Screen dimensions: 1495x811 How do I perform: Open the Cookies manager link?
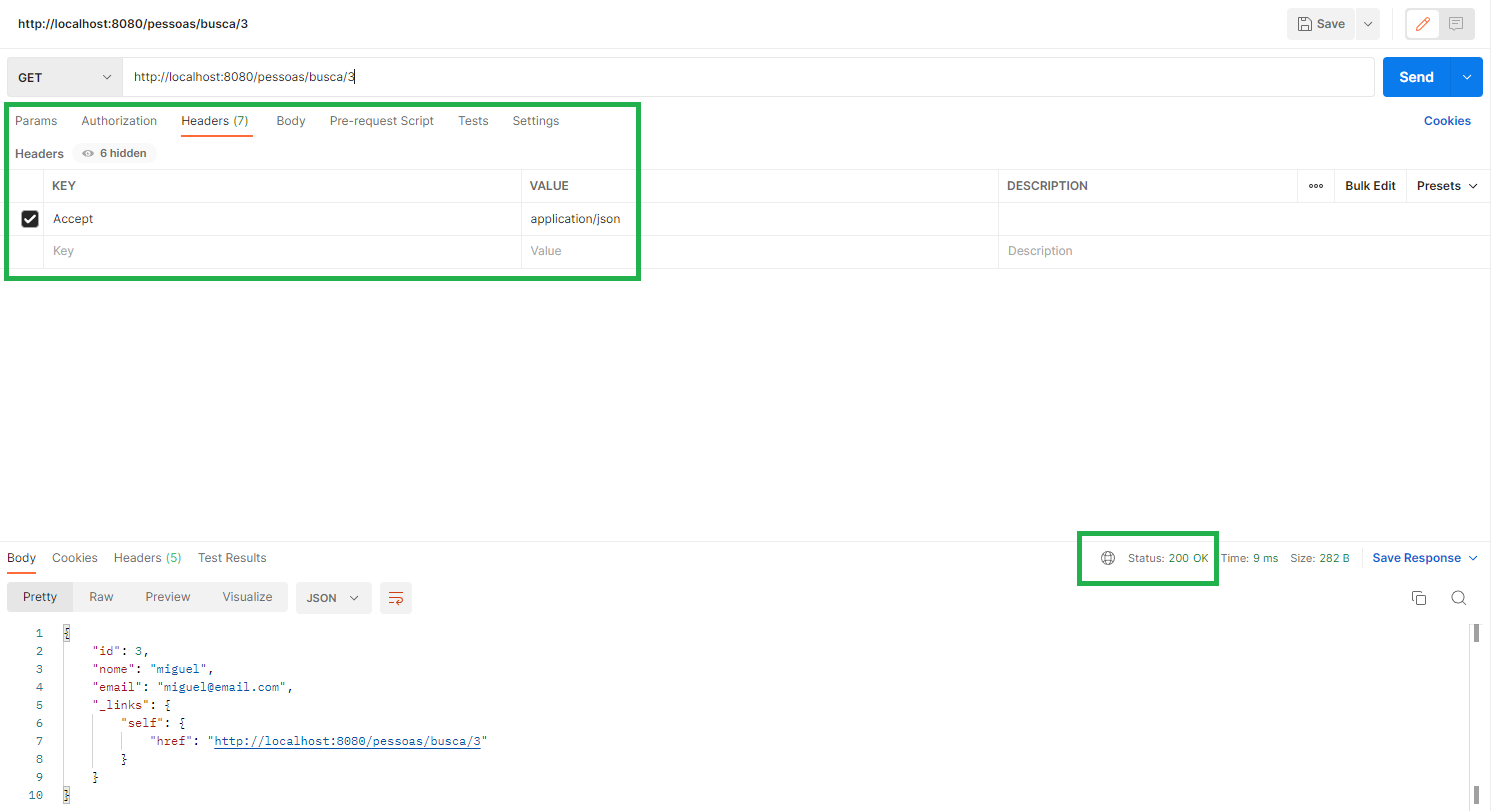[x=1447, y=120]
